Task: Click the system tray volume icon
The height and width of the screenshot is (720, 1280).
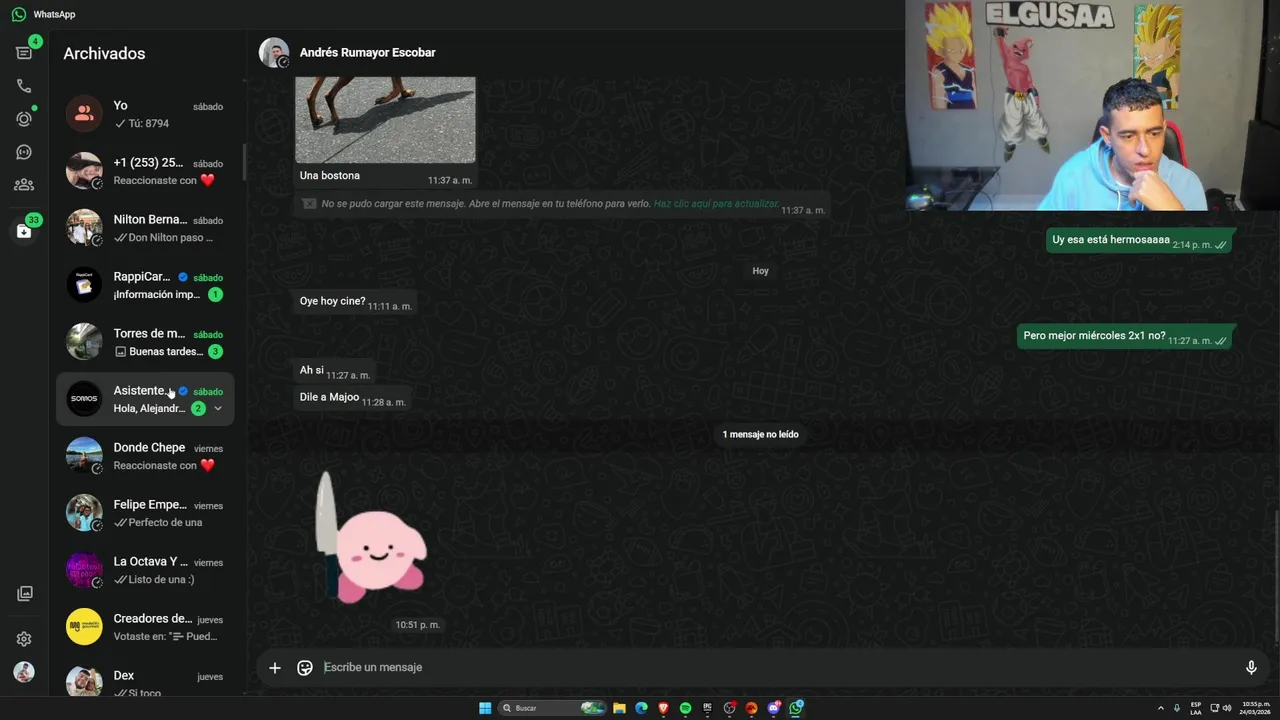Action: point(1227,708)
